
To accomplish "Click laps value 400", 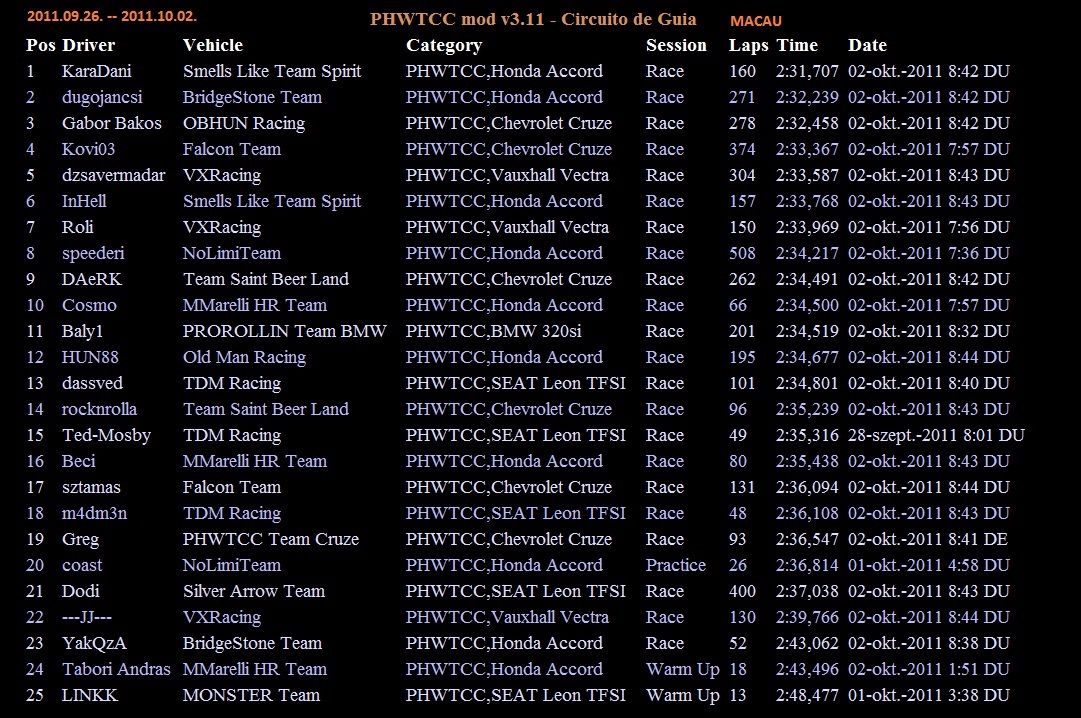I will [742, 592].
